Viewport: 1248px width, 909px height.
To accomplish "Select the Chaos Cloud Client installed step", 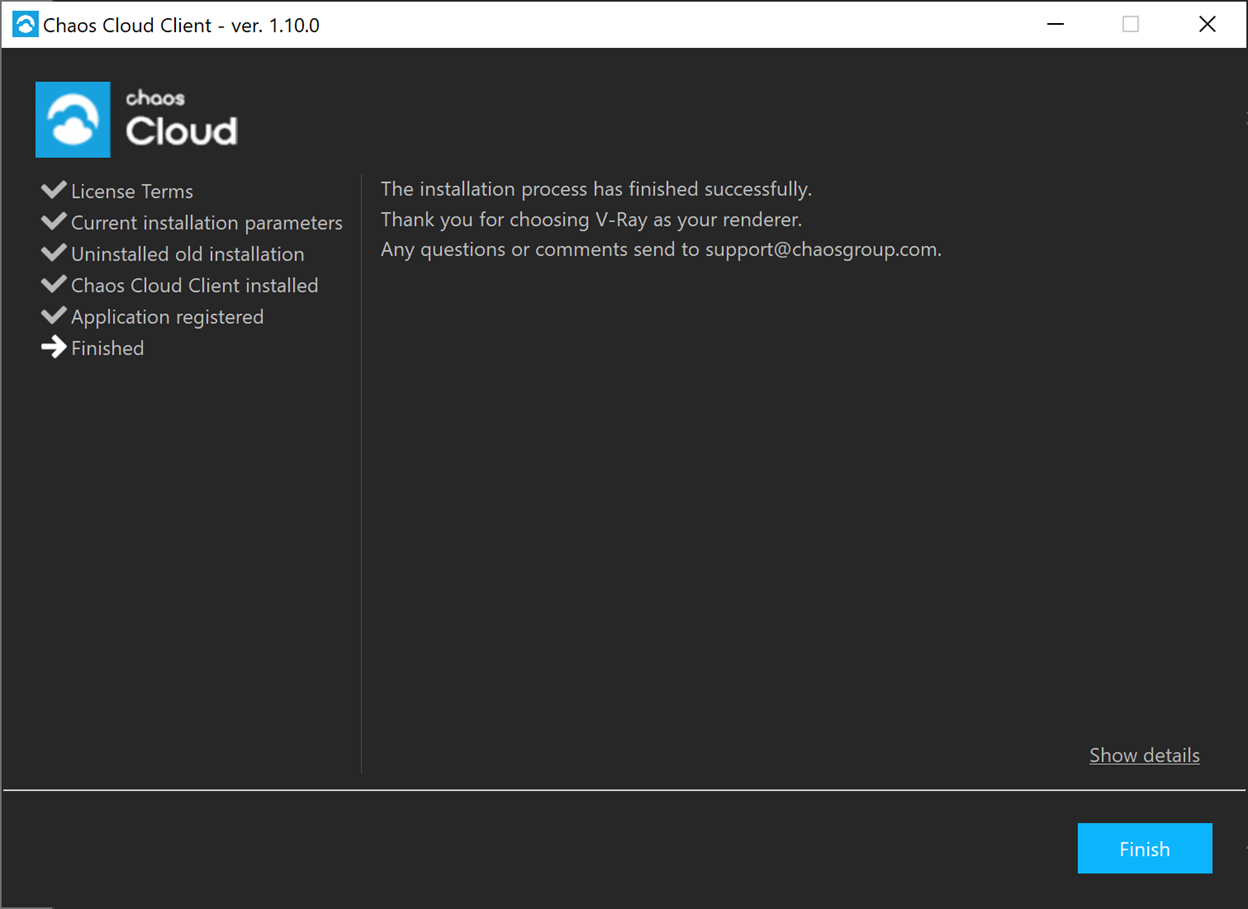I will (194, 285).
